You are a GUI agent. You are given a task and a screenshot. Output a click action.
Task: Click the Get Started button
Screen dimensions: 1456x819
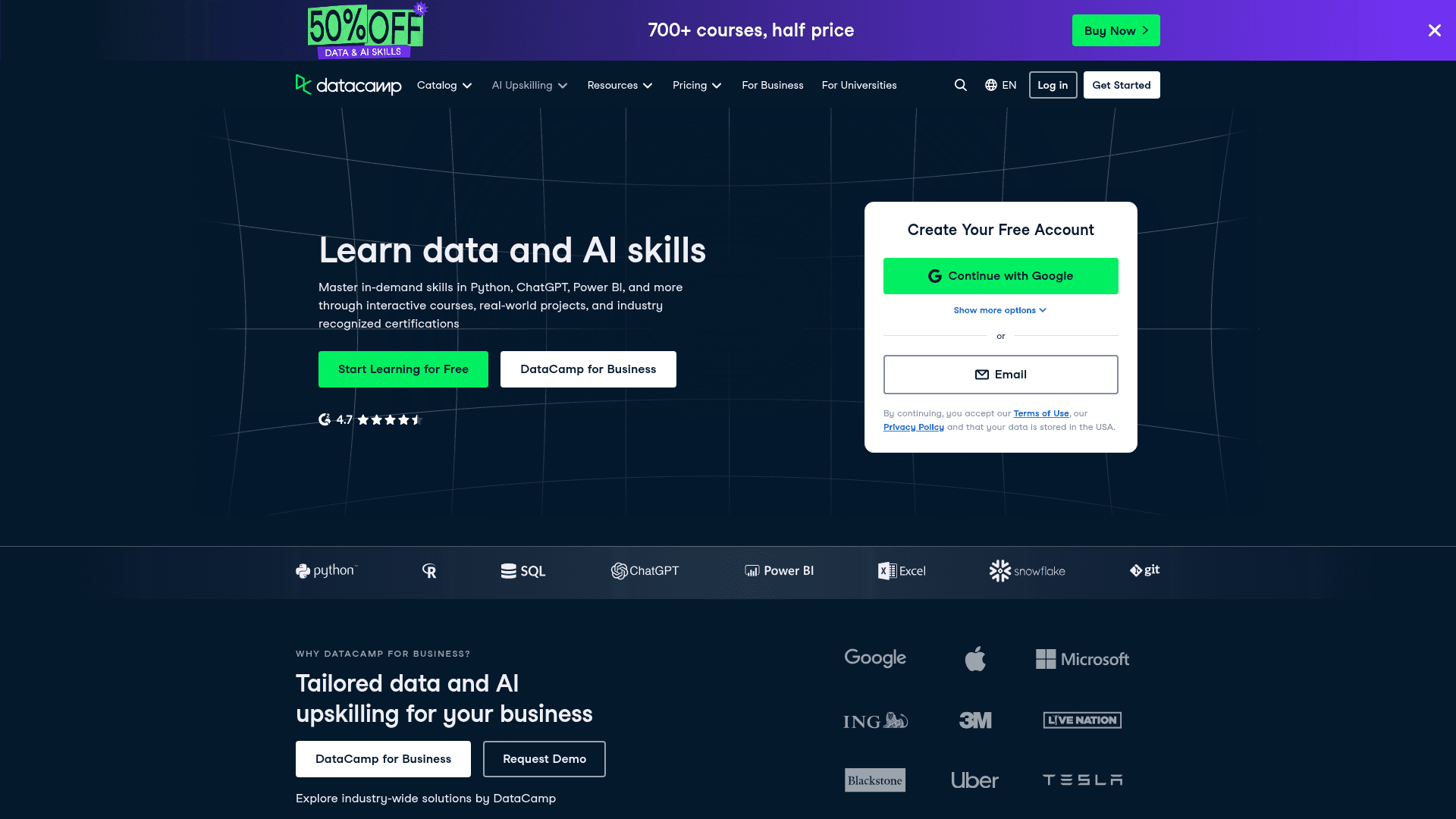click(1122, 85)
